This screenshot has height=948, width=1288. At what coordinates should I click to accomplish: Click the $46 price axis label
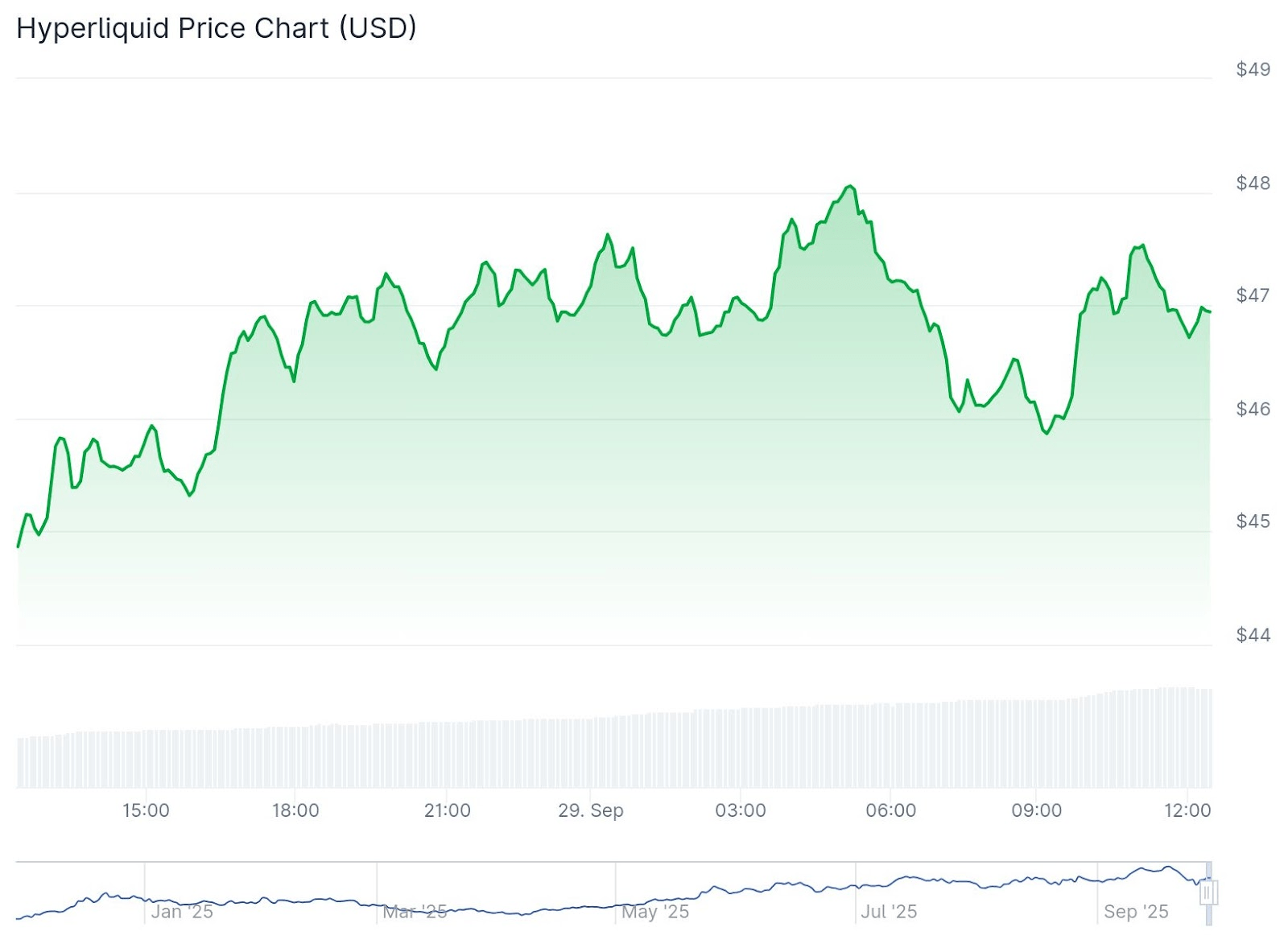coord(1253,409)
